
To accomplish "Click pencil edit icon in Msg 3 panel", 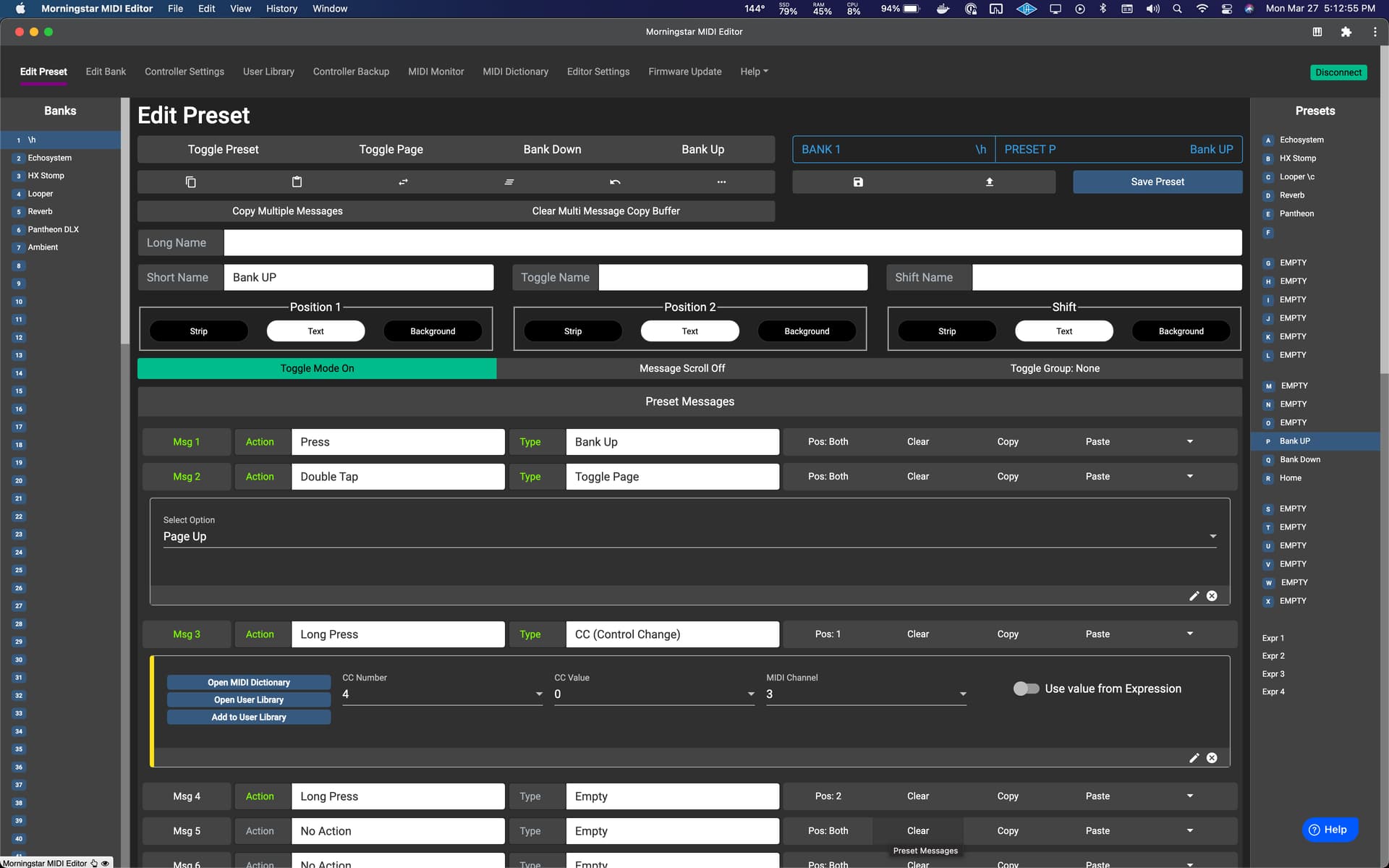I will tap(1194, 758).
